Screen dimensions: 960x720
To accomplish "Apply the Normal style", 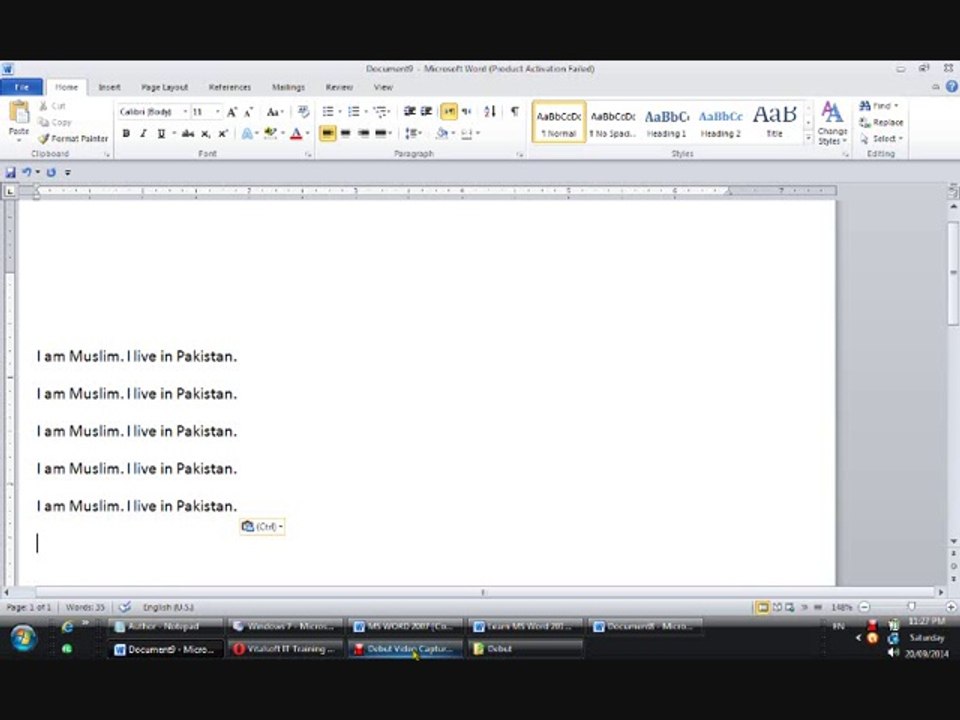I will tap(559, 122).
